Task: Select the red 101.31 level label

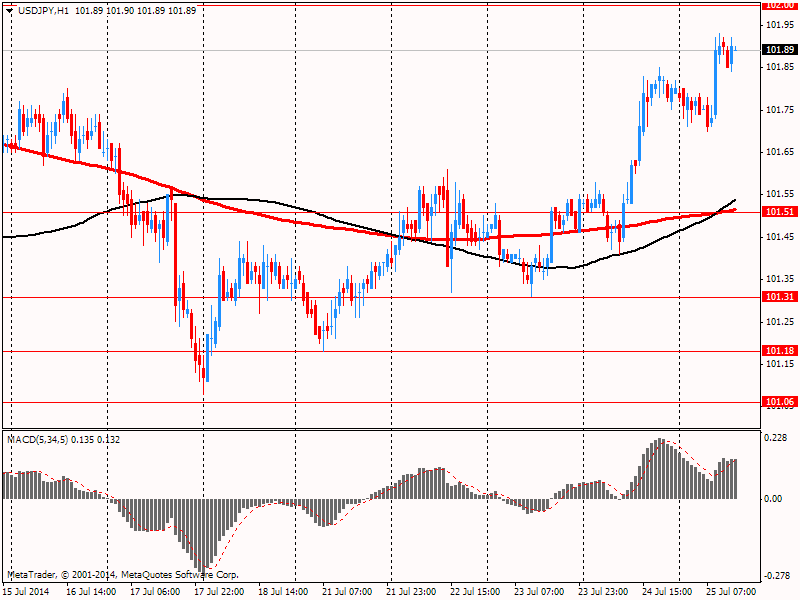Action: coord(780,297)
